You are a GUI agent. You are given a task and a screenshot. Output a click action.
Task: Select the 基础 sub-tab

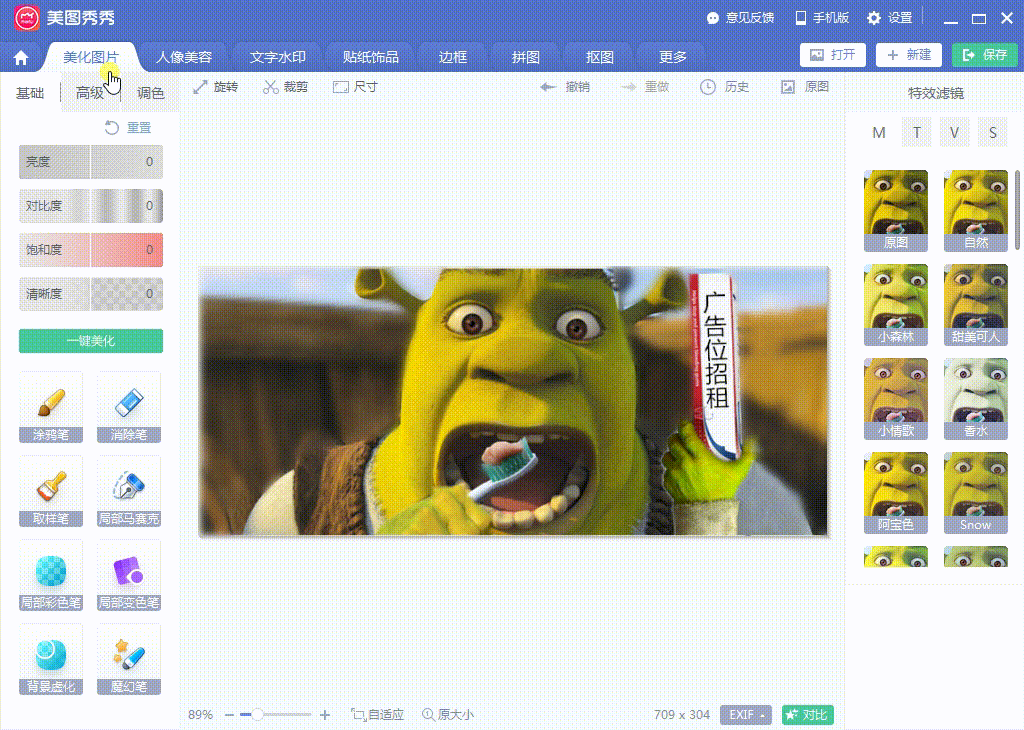30,93
